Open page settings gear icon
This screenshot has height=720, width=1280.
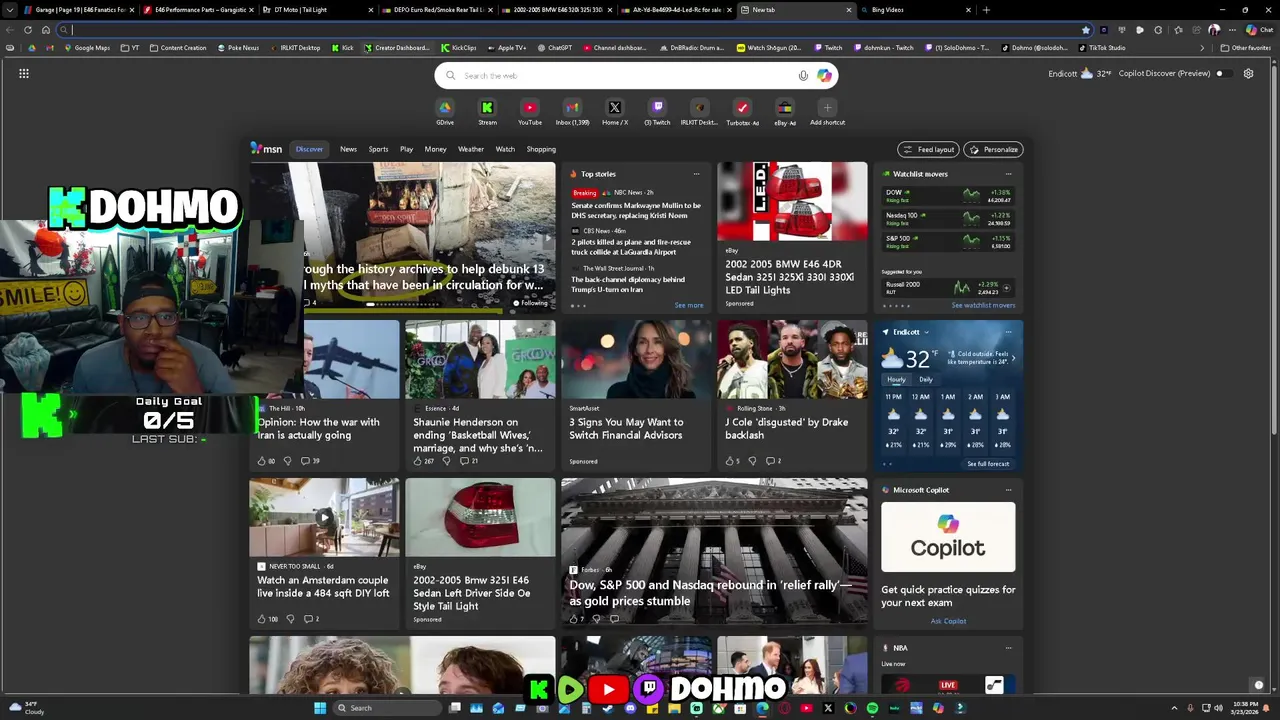pyautogui.click(x=1248, y=73)
